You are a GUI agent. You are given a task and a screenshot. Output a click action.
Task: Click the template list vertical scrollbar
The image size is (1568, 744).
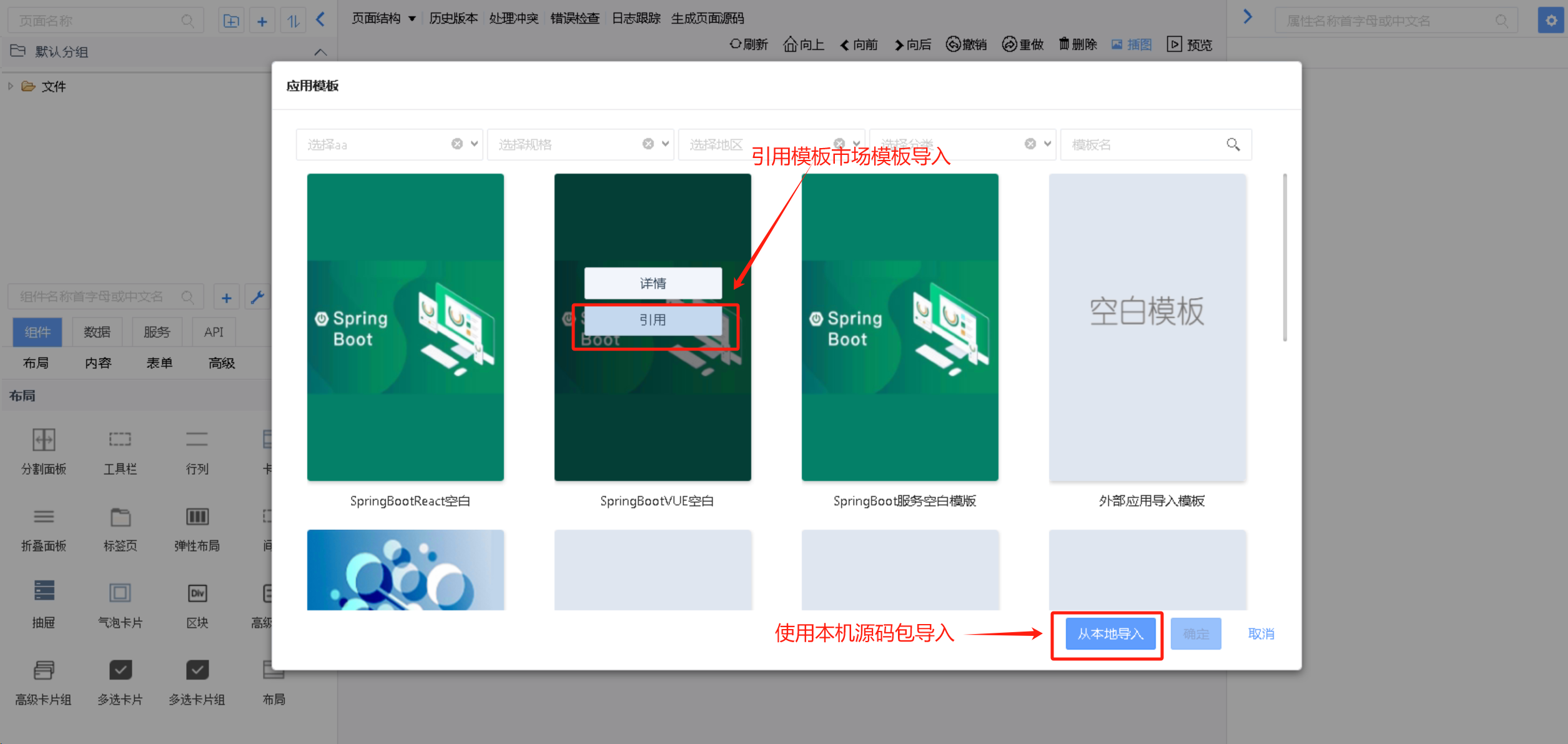1284,258
